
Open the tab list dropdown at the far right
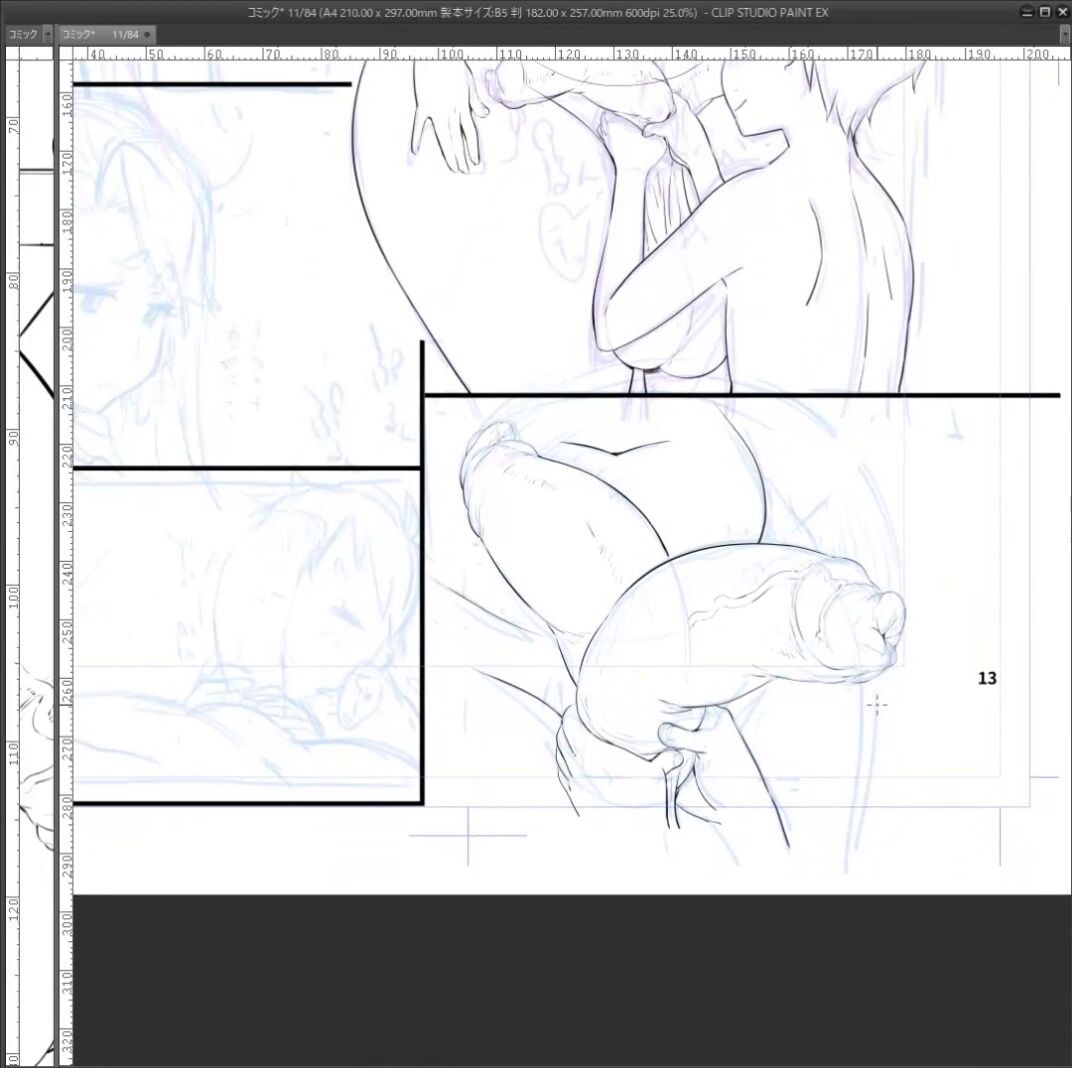[1065, 35]
